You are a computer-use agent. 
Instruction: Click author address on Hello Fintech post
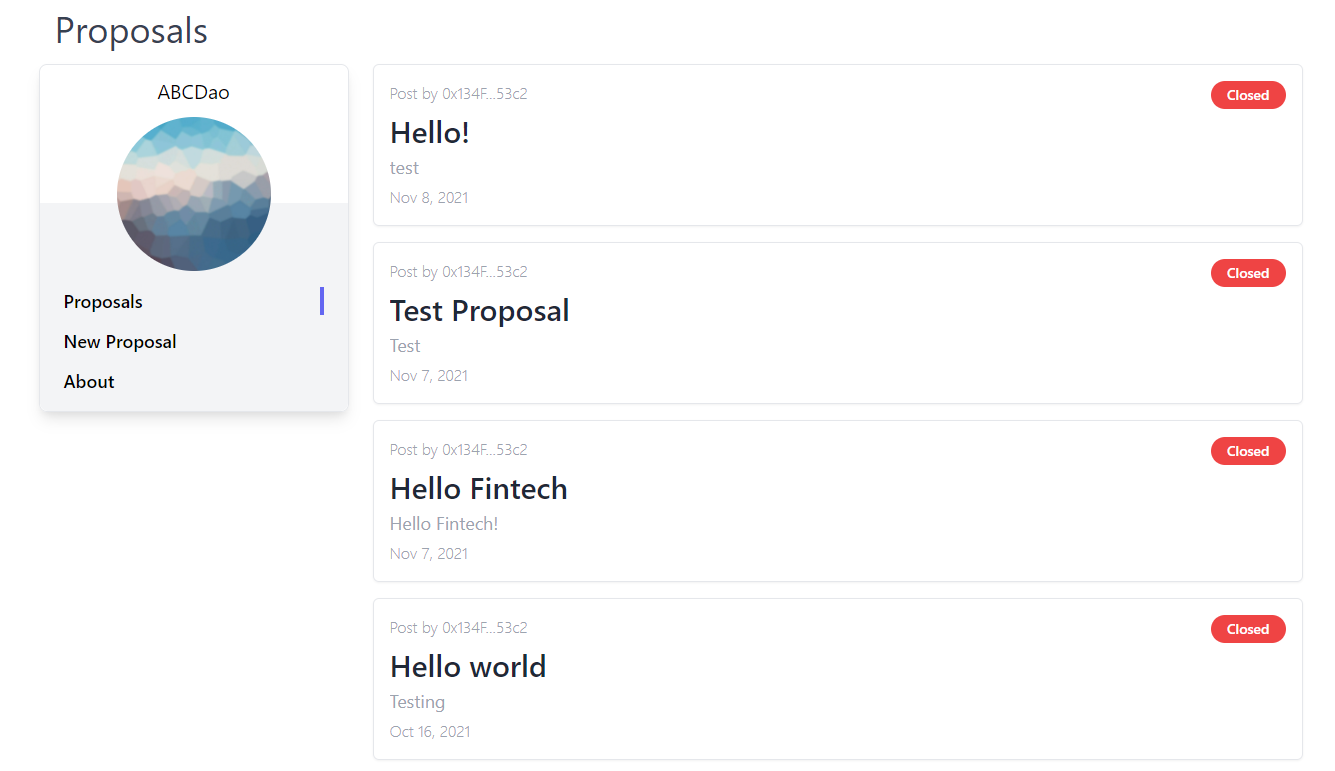(484, 450)
